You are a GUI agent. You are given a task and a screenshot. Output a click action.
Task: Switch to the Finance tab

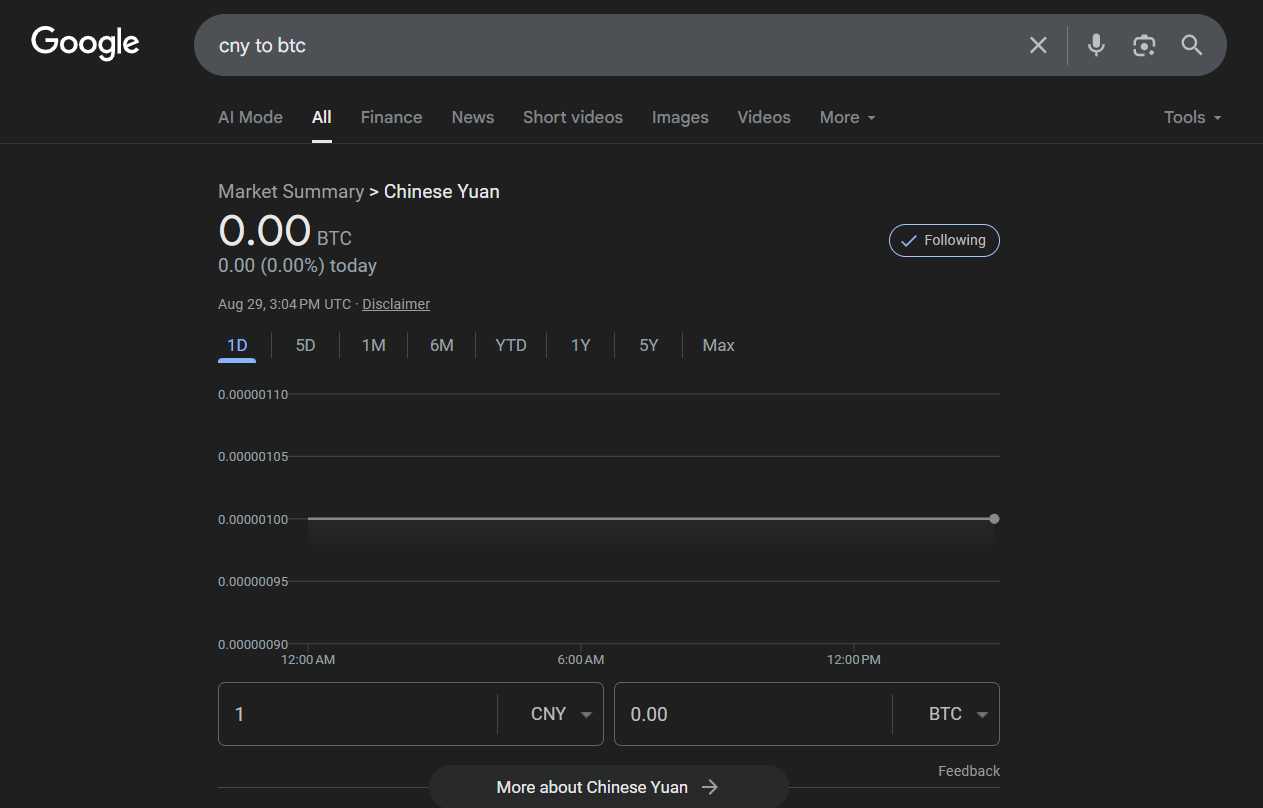pos(391,117)
